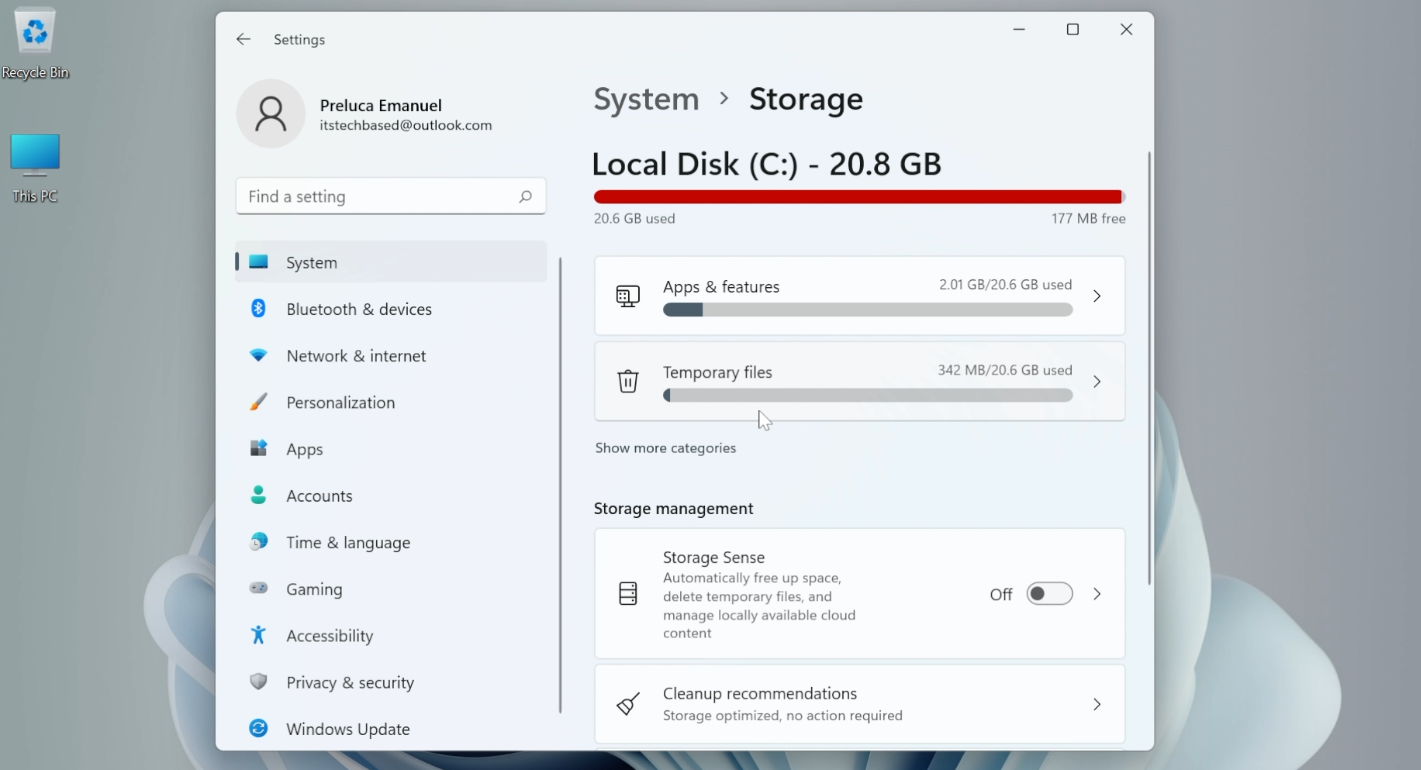The width and height of the screenshot is (1421, 770).
Task: Click the Apps sidebar icon
Action: 258,448
